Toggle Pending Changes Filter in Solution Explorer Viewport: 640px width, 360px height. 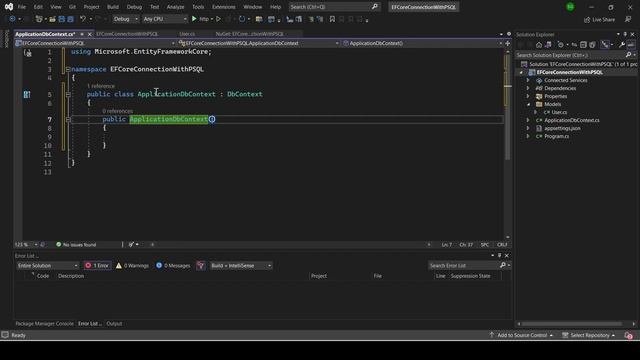point(561,45)
